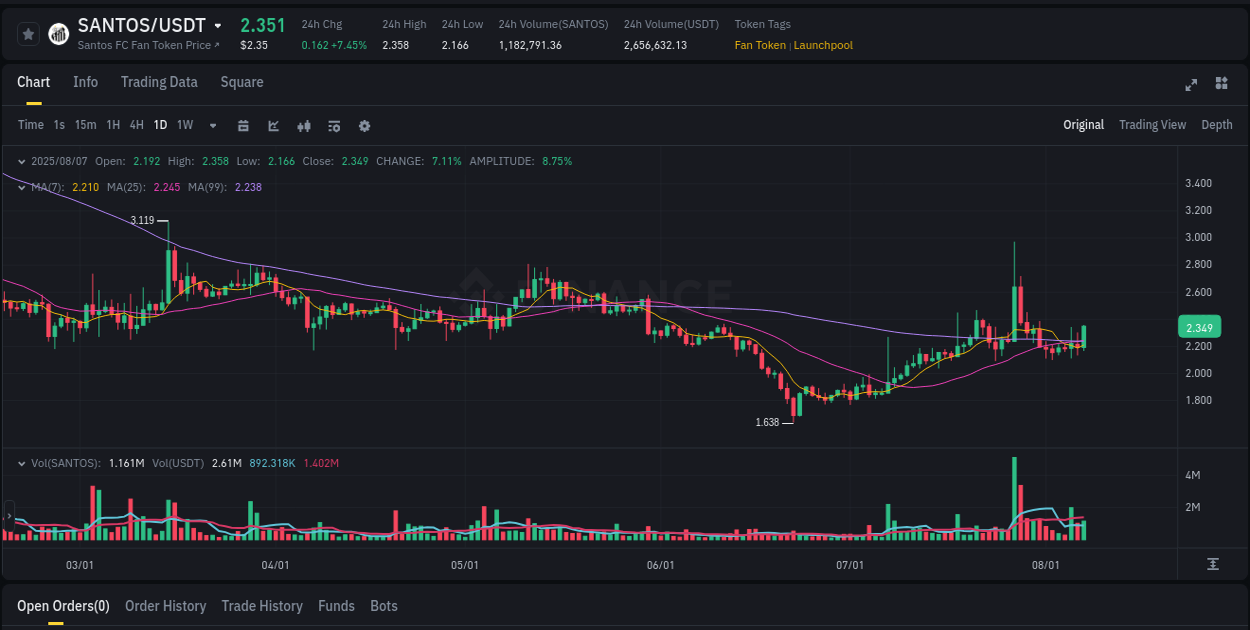
Task: Open the extra timeframe interval dropdown
Action: pyautogui.click(x=211, y=126)
